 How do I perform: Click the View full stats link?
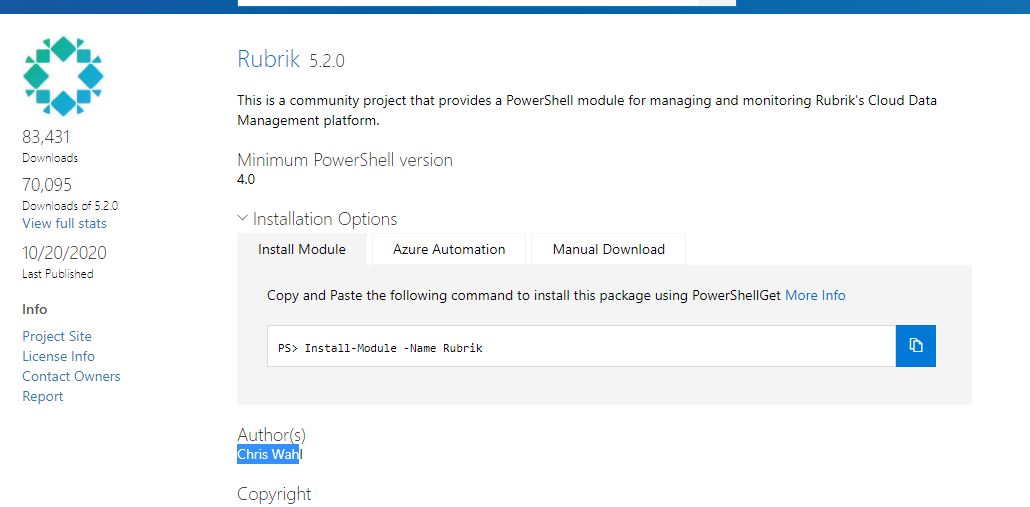point(64,223)
